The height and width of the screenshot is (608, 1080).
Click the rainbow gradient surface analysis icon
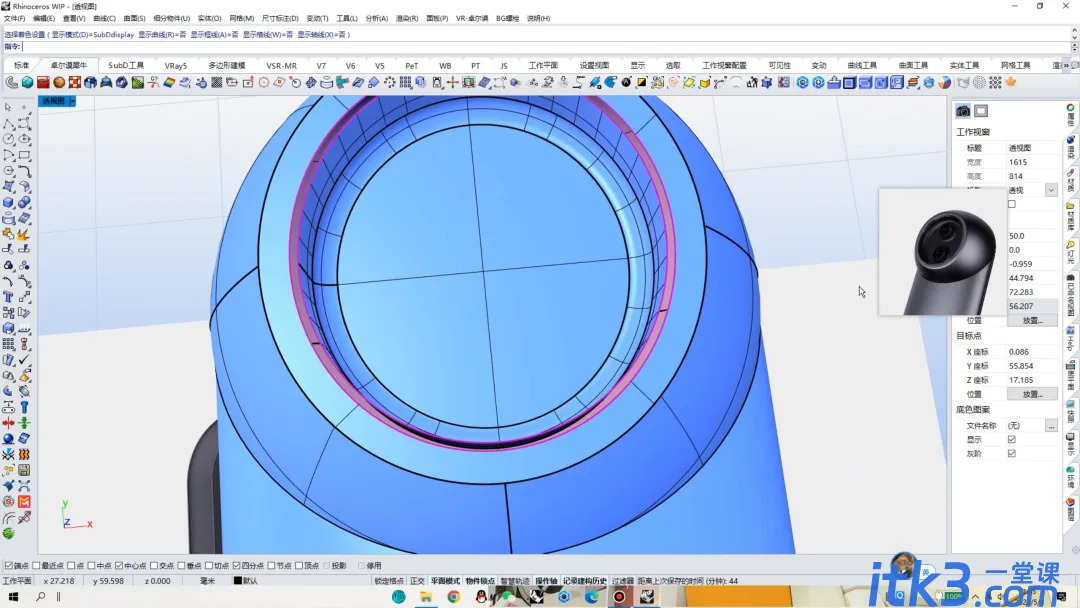pyautogui.click(x=169, y=83)
